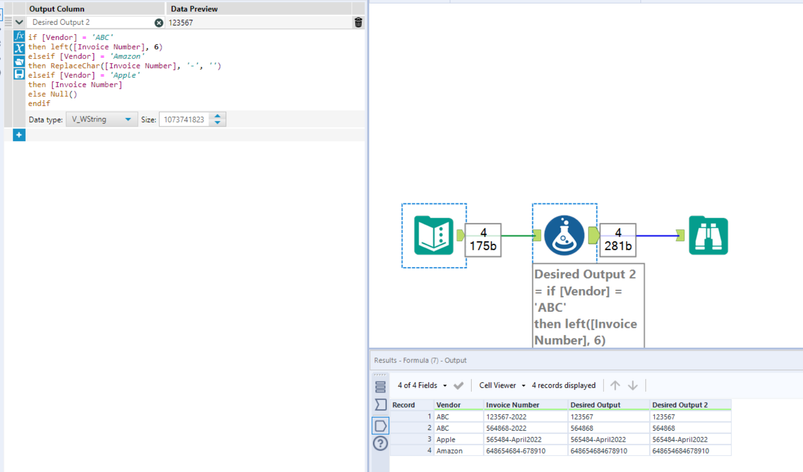Click the 4 175b connection record label
Viewport: 803px width, 472px height.
click(483, 240)
